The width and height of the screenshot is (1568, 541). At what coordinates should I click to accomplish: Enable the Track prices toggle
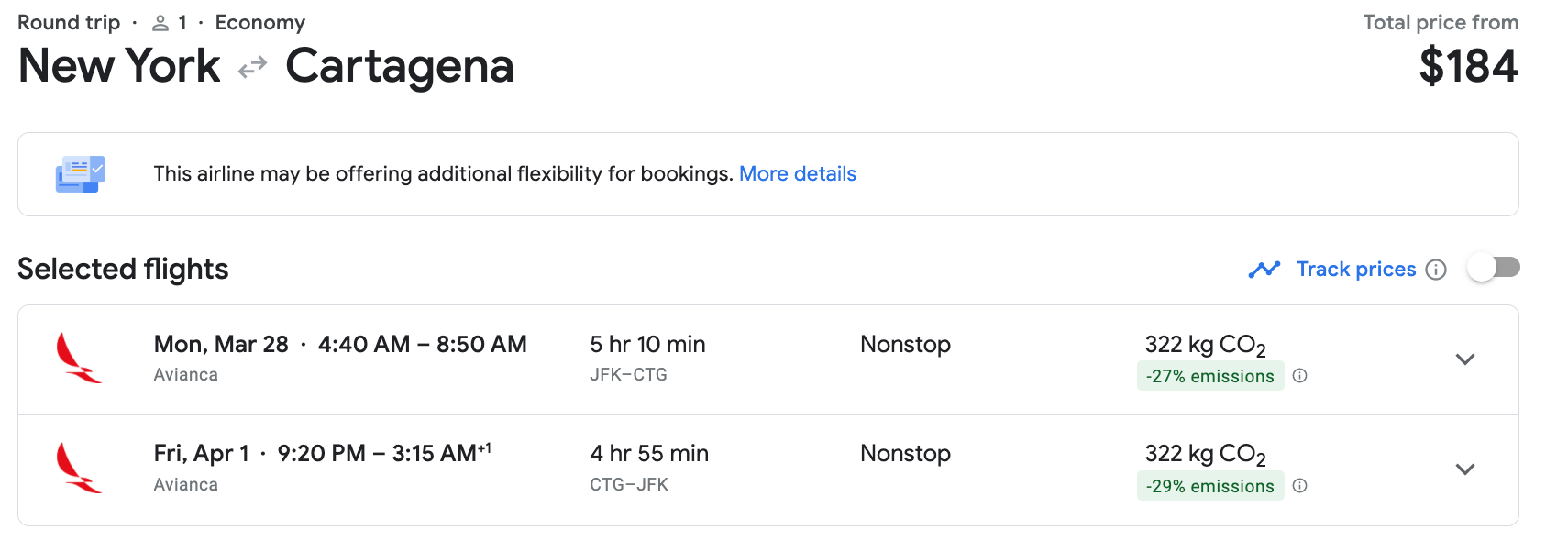[x=1493, y=268]
